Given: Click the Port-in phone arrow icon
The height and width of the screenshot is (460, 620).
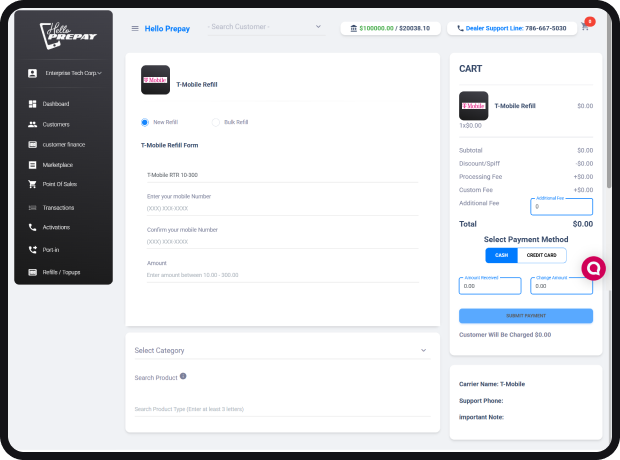Looking at the screenshot, I should coord(32,250).
